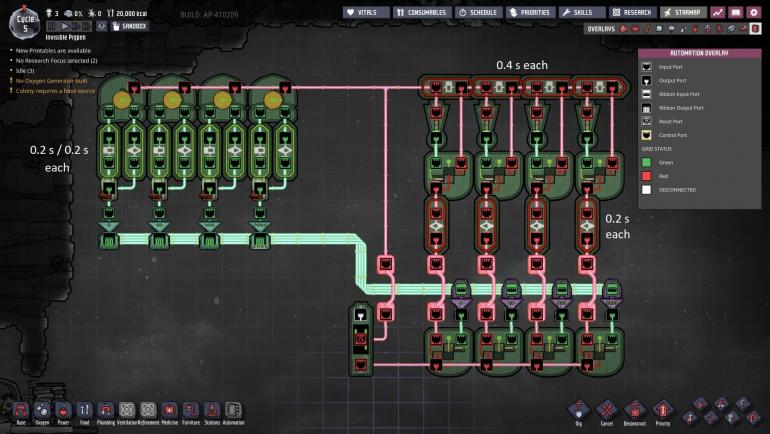The image size is (770, 434).
Task: Set game speed to normal play
Action: point(65,26)
